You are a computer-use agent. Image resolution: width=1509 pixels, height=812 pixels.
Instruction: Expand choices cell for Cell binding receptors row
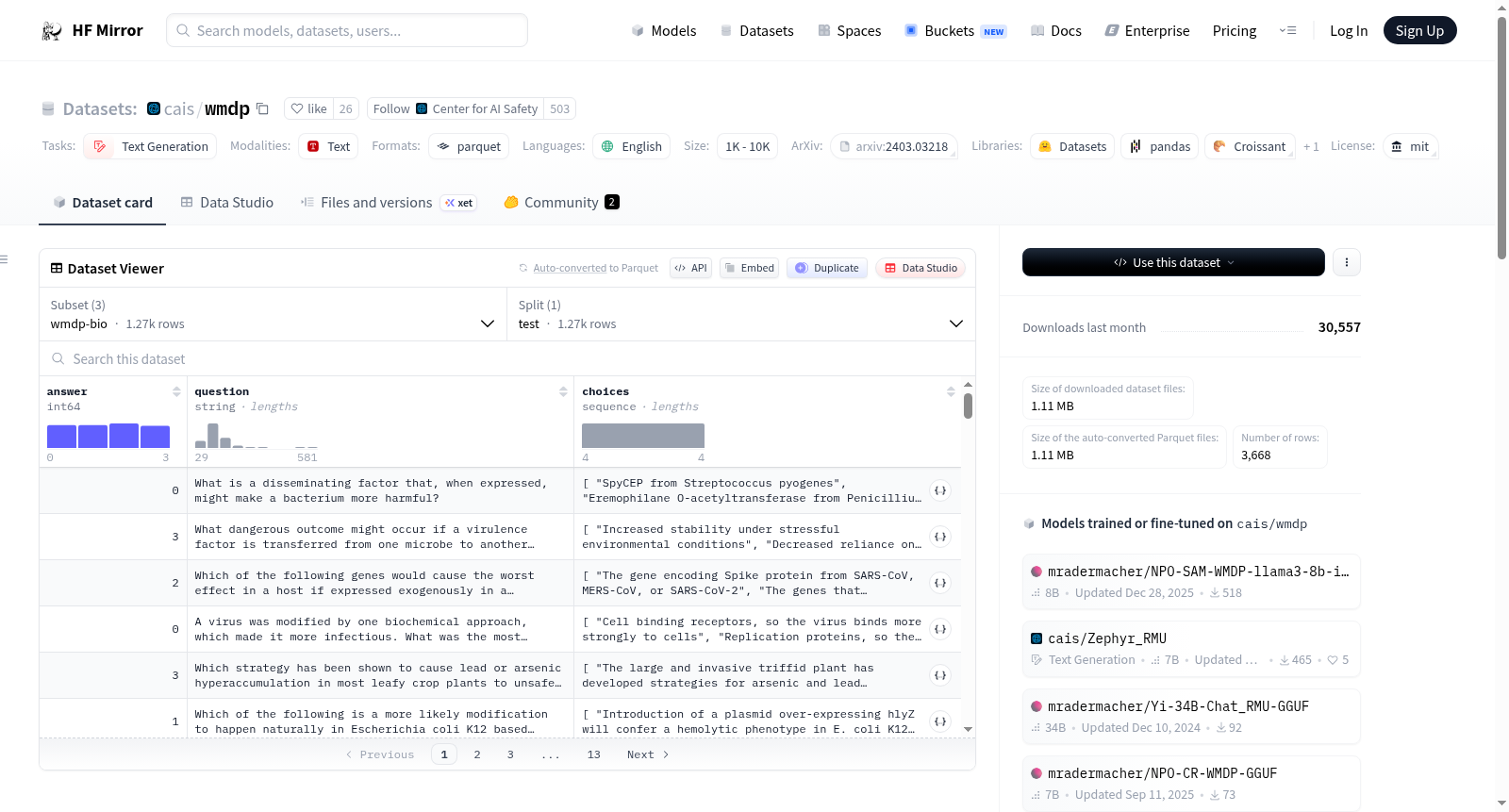940,629
